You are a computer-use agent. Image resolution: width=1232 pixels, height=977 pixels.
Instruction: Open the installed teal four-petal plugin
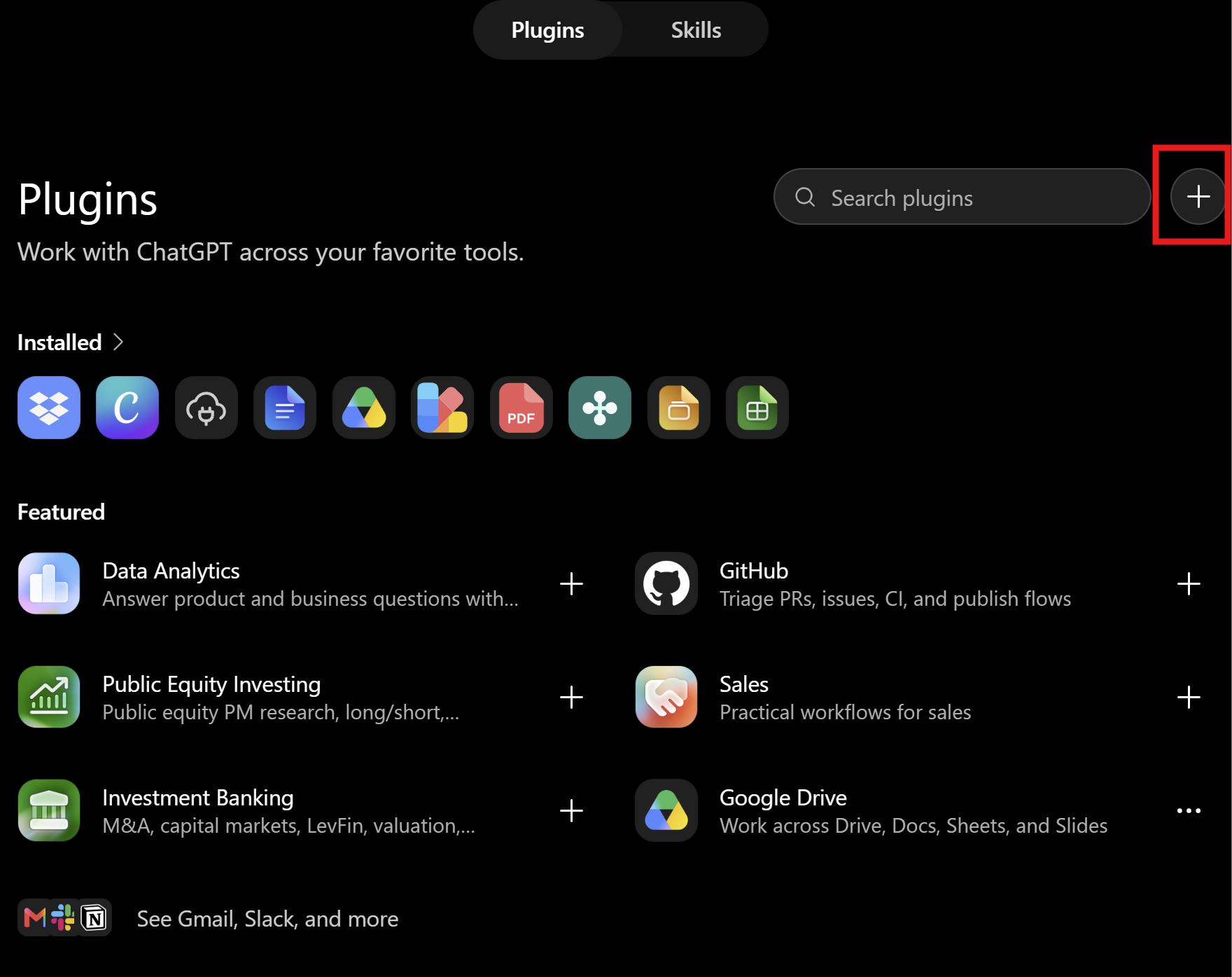tap(600, 408)
